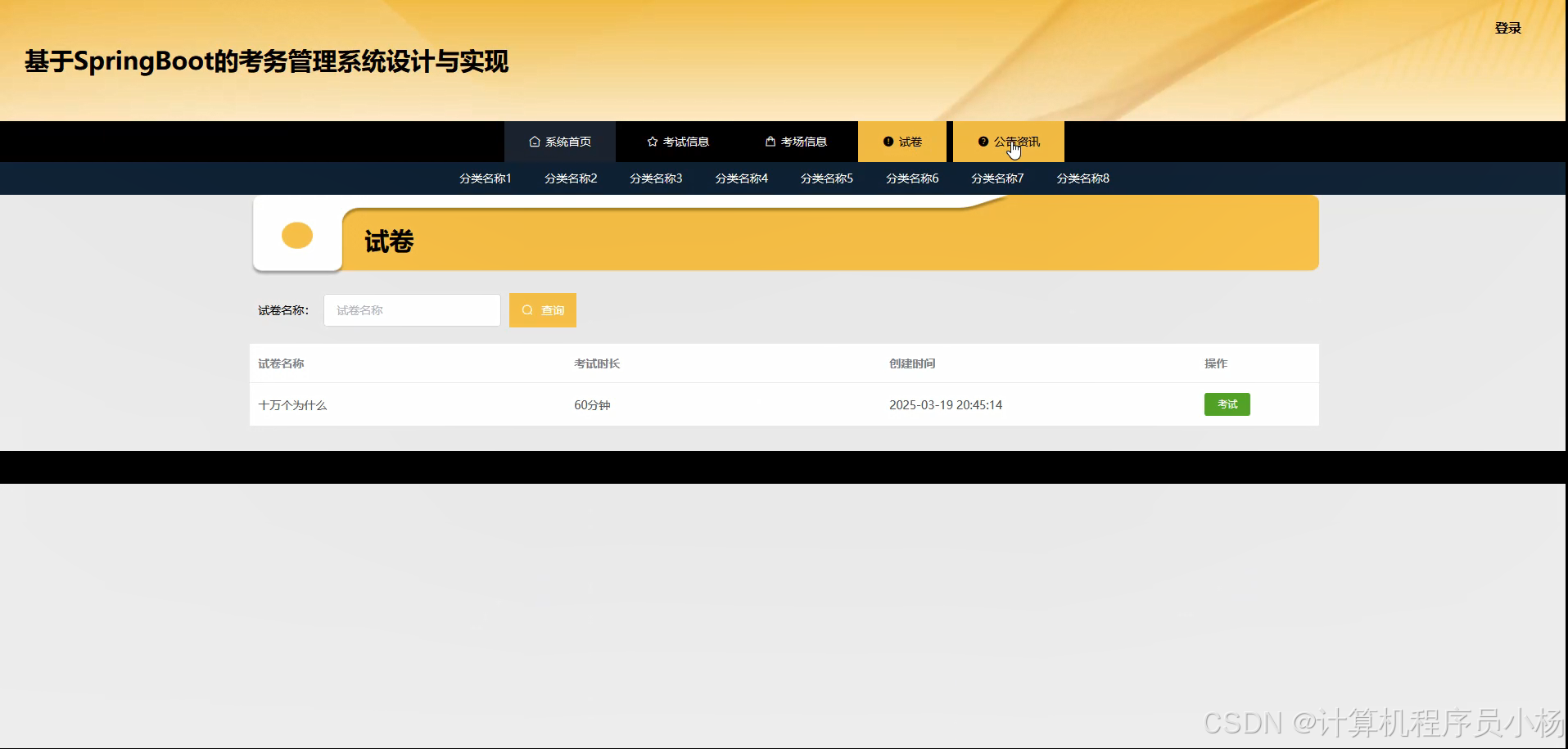Click the 查询 search button
Viewport: 1568px width, 749px height.
tap(543, 310)
